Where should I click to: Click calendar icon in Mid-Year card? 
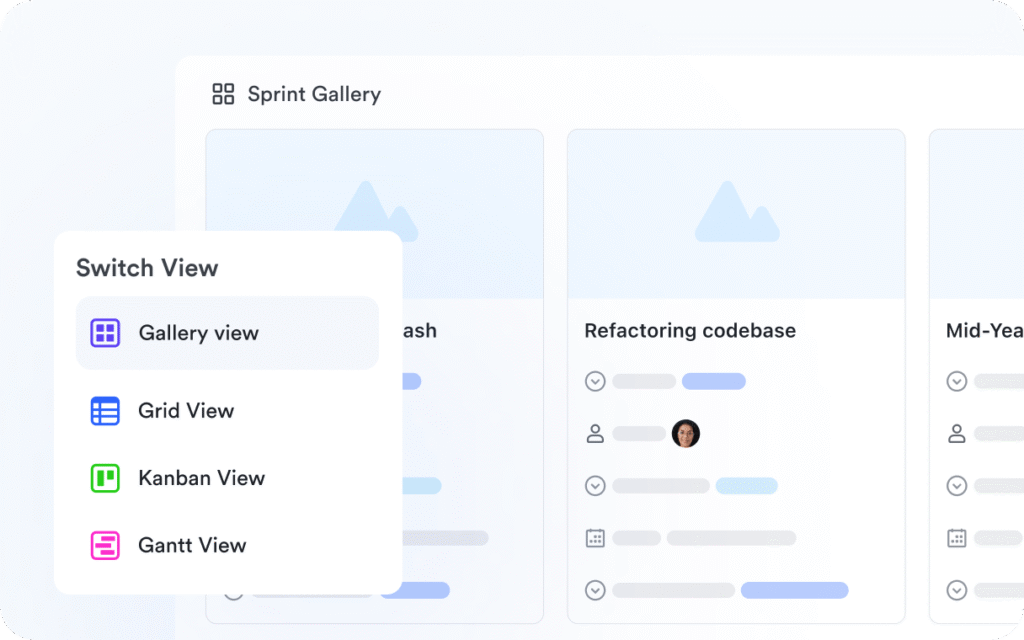coord(957,538)
